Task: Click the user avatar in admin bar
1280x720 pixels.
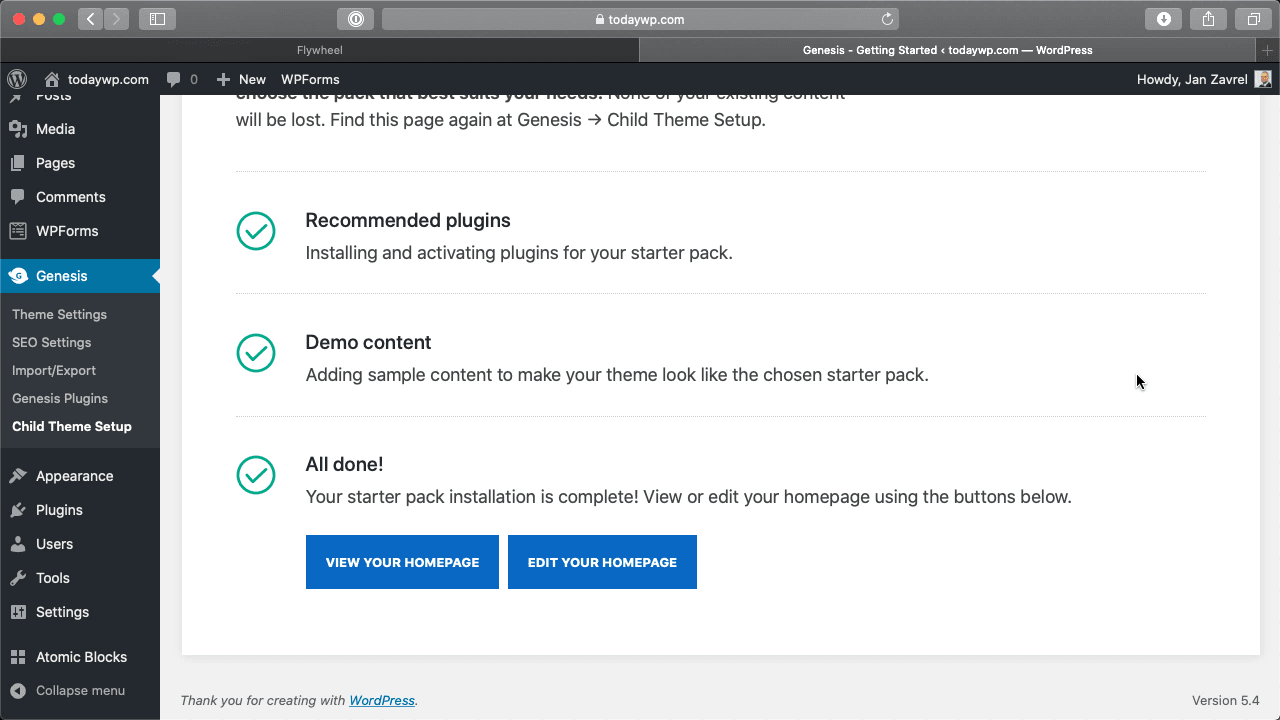Action: coord(1263,79)
